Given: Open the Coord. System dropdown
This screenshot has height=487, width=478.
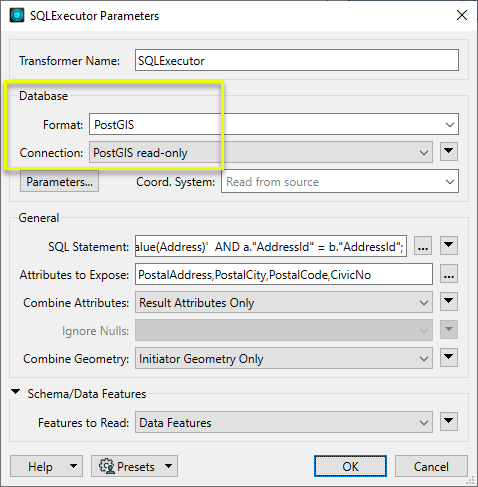Looking at the screenshot, I should tap(340, 181).
